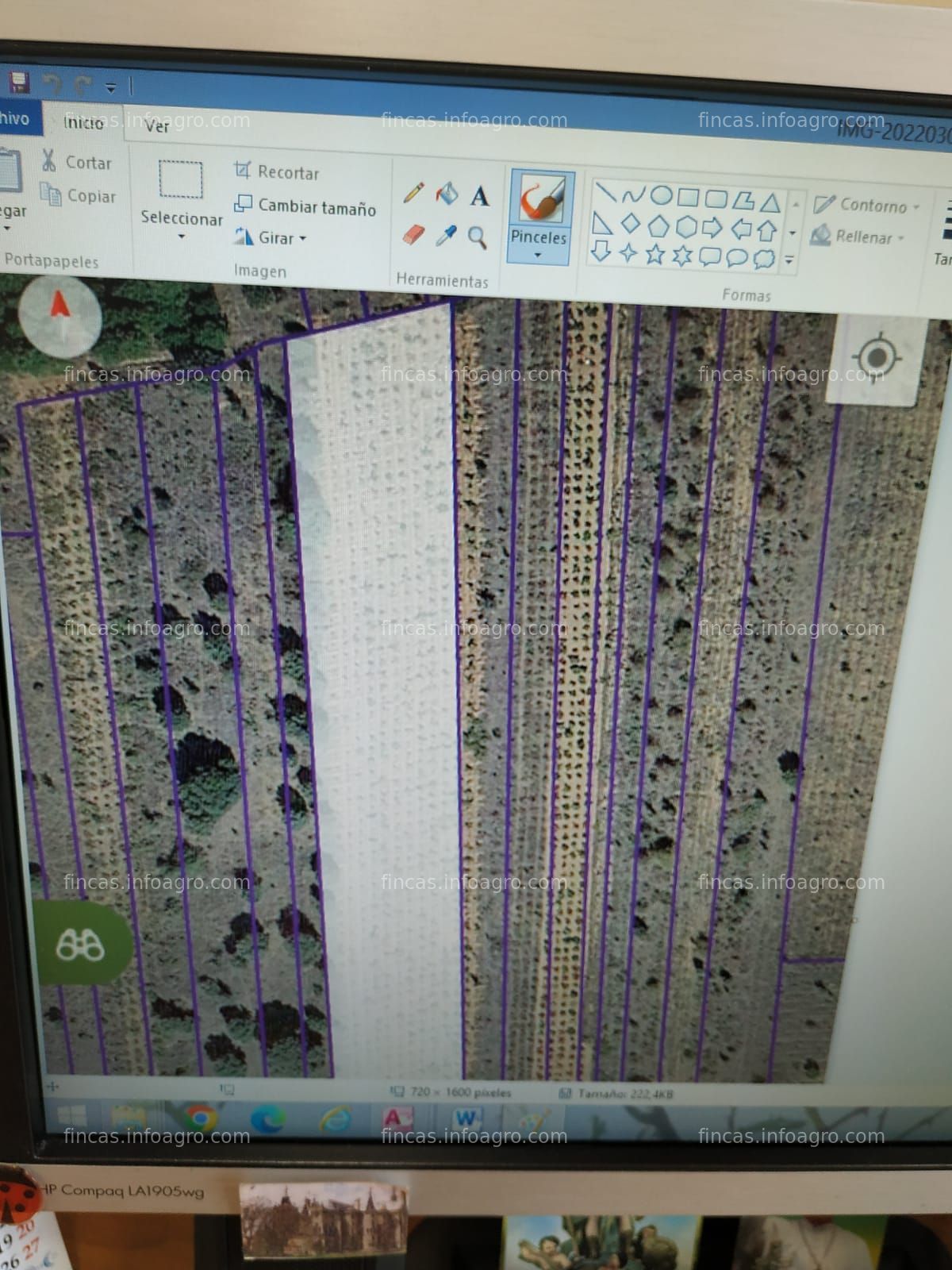
Task: Choose the Up arrow shape
Action: click(x=766, y=231)
